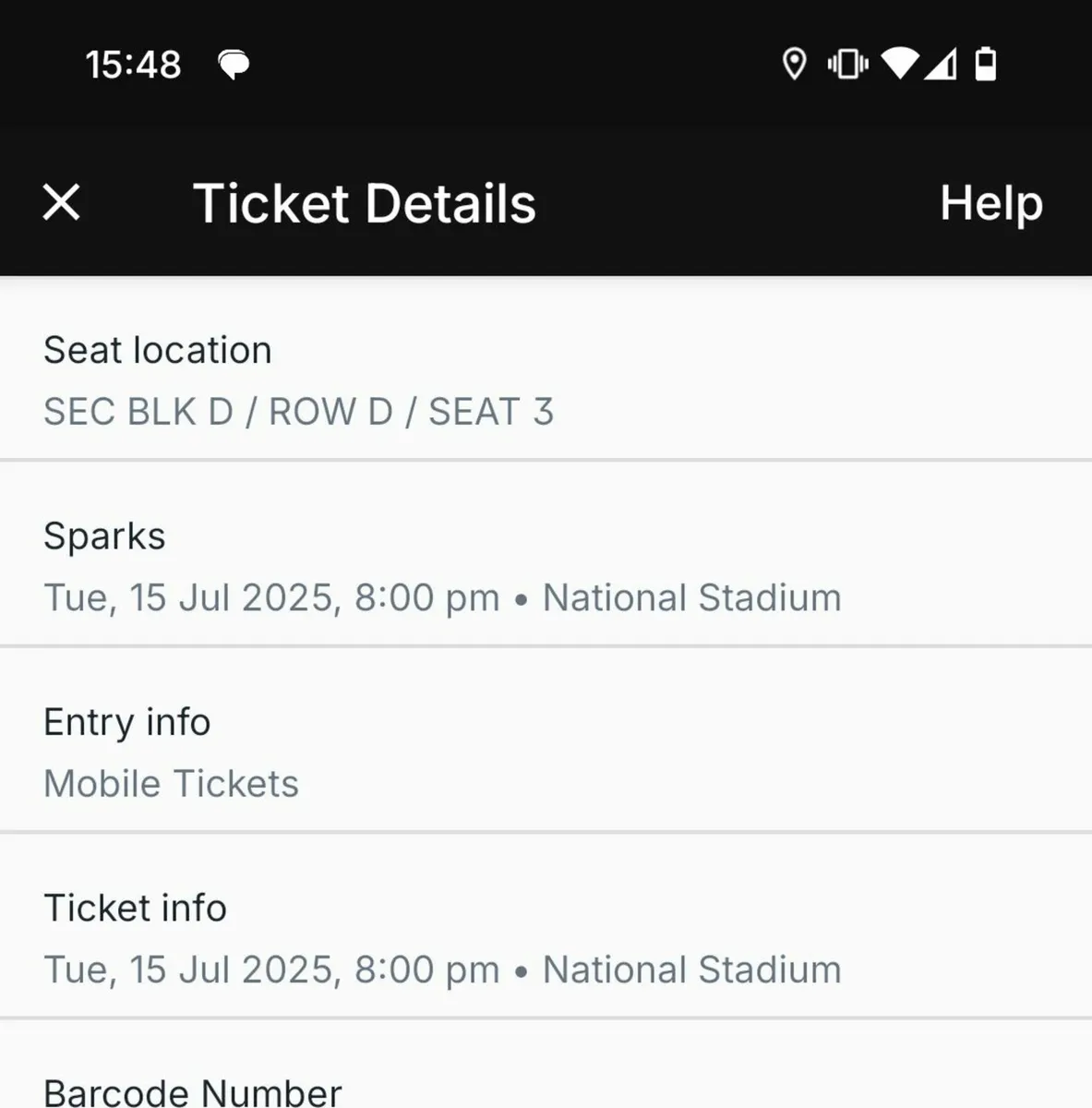This screenshot has width=1092, height=1108.
Task: Select the Barcode Number label
Action: click(193, 1092)
